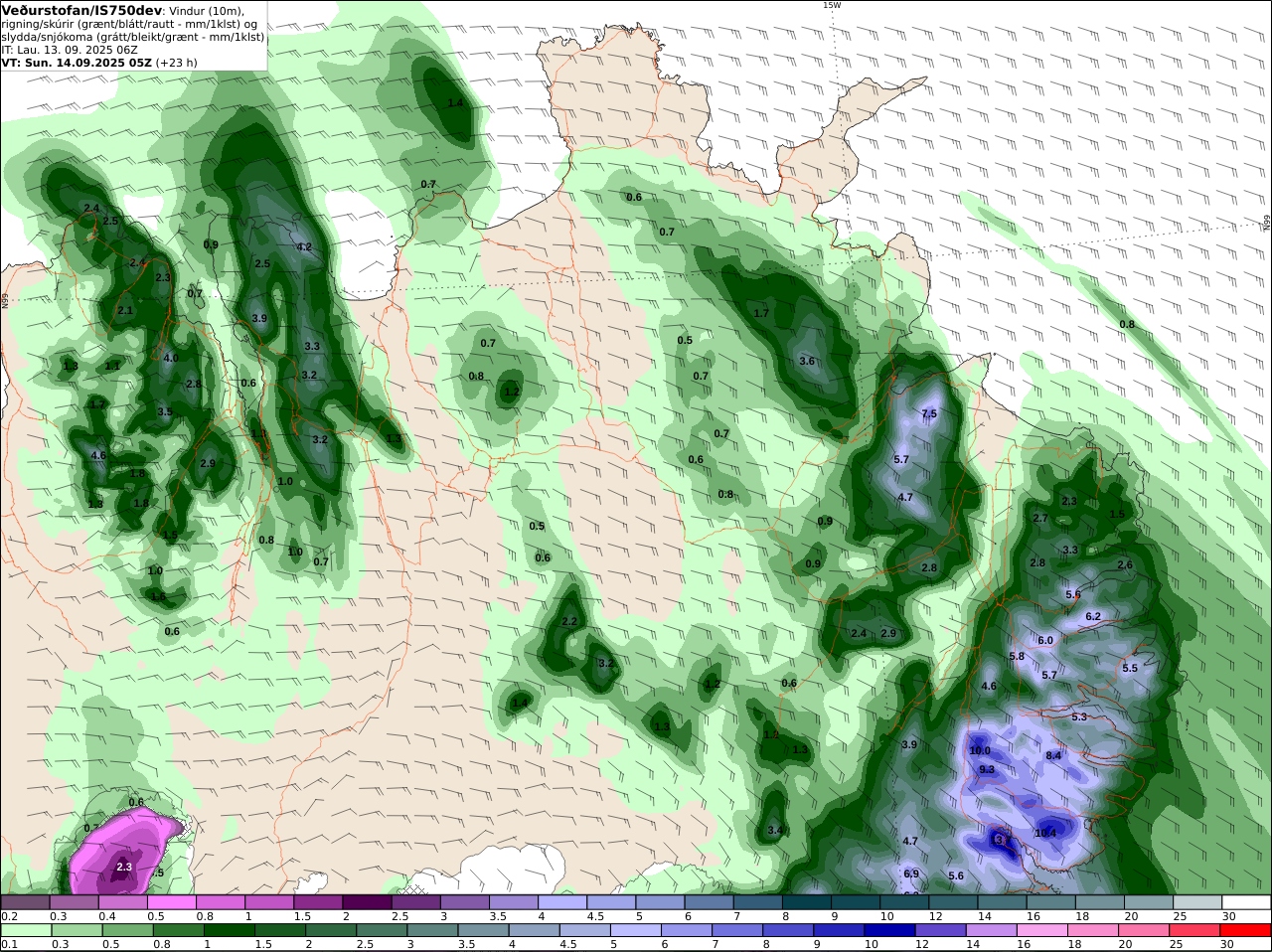Image resolution: width=1272 pixels, height=952 pixels.
Task: Click the 2.3 label inside the pink snow area
Action: [x=124, y=867]
